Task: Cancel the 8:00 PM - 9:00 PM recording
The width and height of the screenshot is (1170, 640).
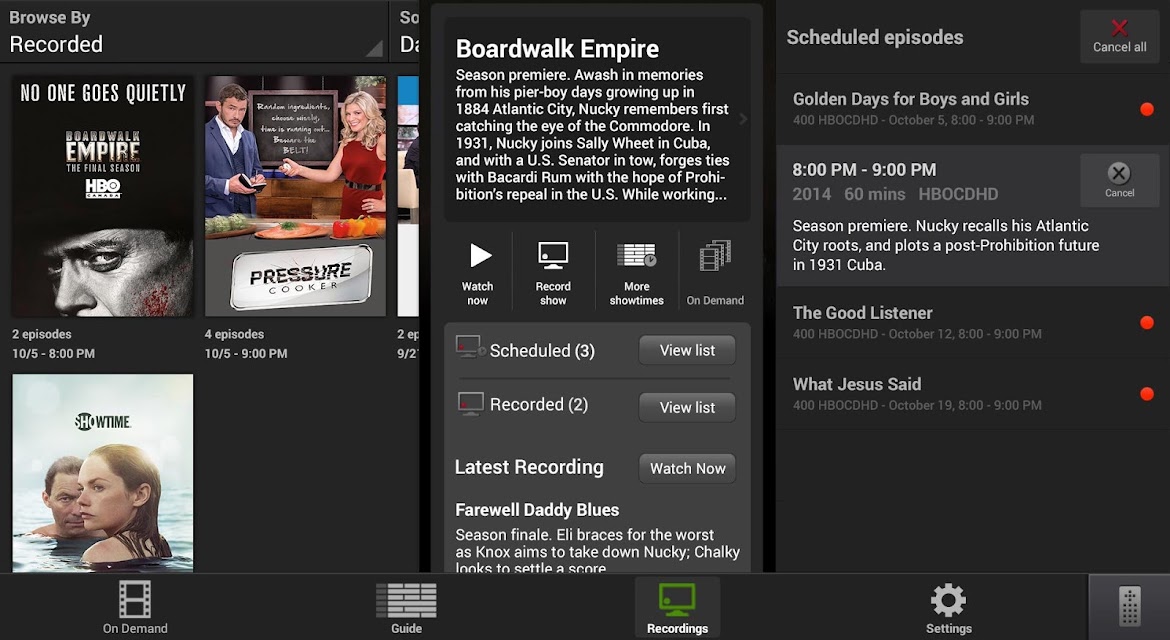Action: point(1119,180)
